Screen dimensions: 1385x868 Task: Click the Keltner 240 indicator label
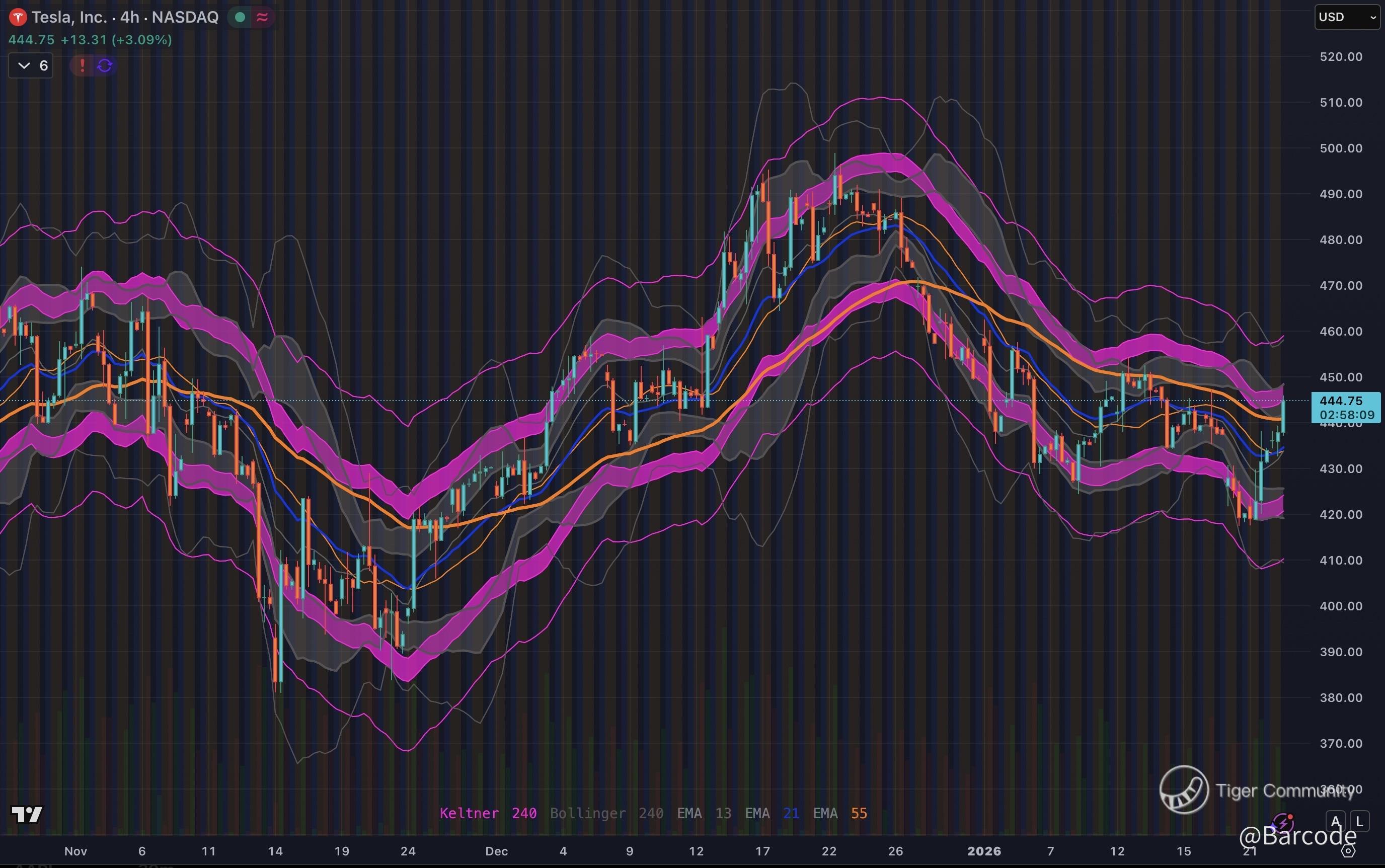coord(488,813)
